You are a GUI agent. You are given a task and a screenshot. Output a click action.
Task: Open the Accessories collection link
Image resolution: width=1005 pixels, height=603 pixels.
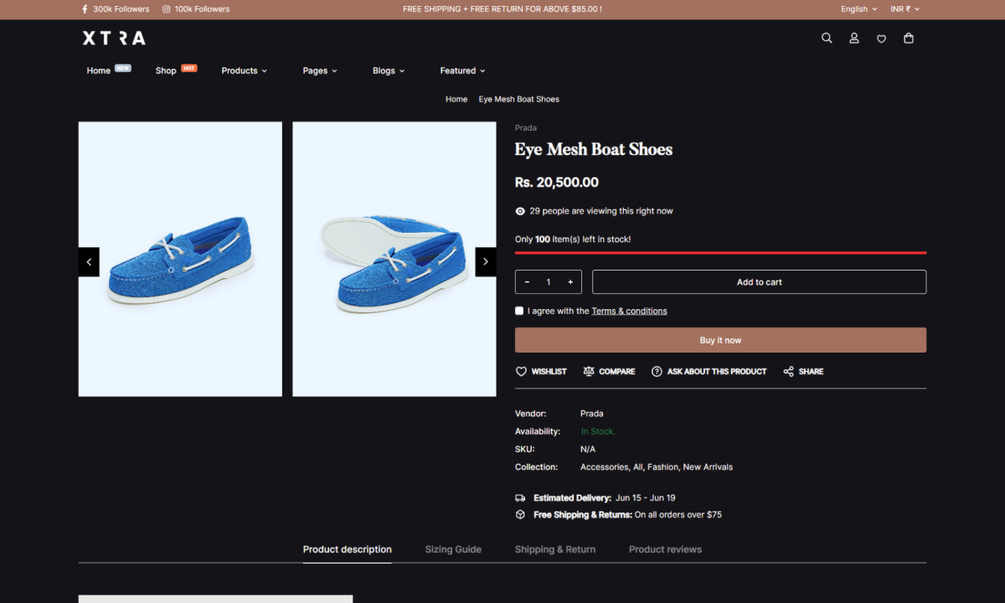(604, 467)
